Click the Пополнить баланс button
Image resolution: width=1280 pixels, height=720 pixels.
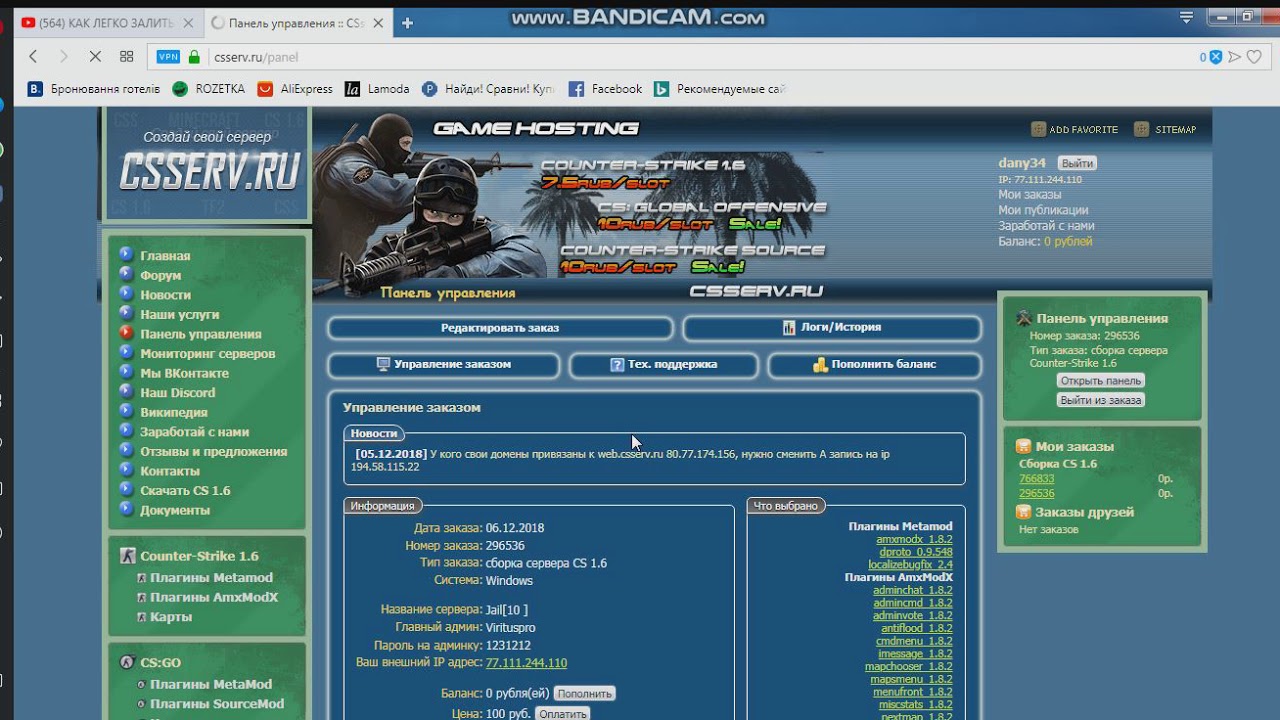(x=874, y=365)
